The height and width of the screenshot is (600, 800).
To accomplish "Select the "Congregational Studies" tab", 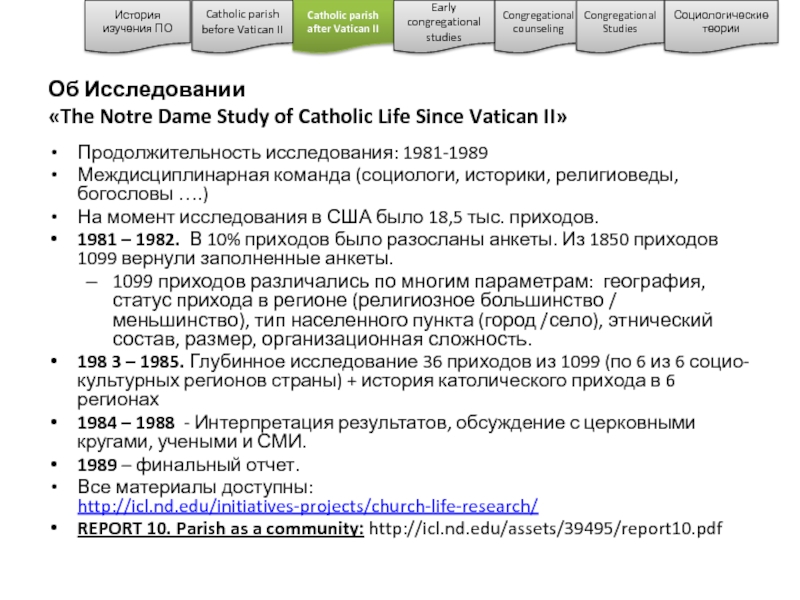I will click(x=619, y=22).
